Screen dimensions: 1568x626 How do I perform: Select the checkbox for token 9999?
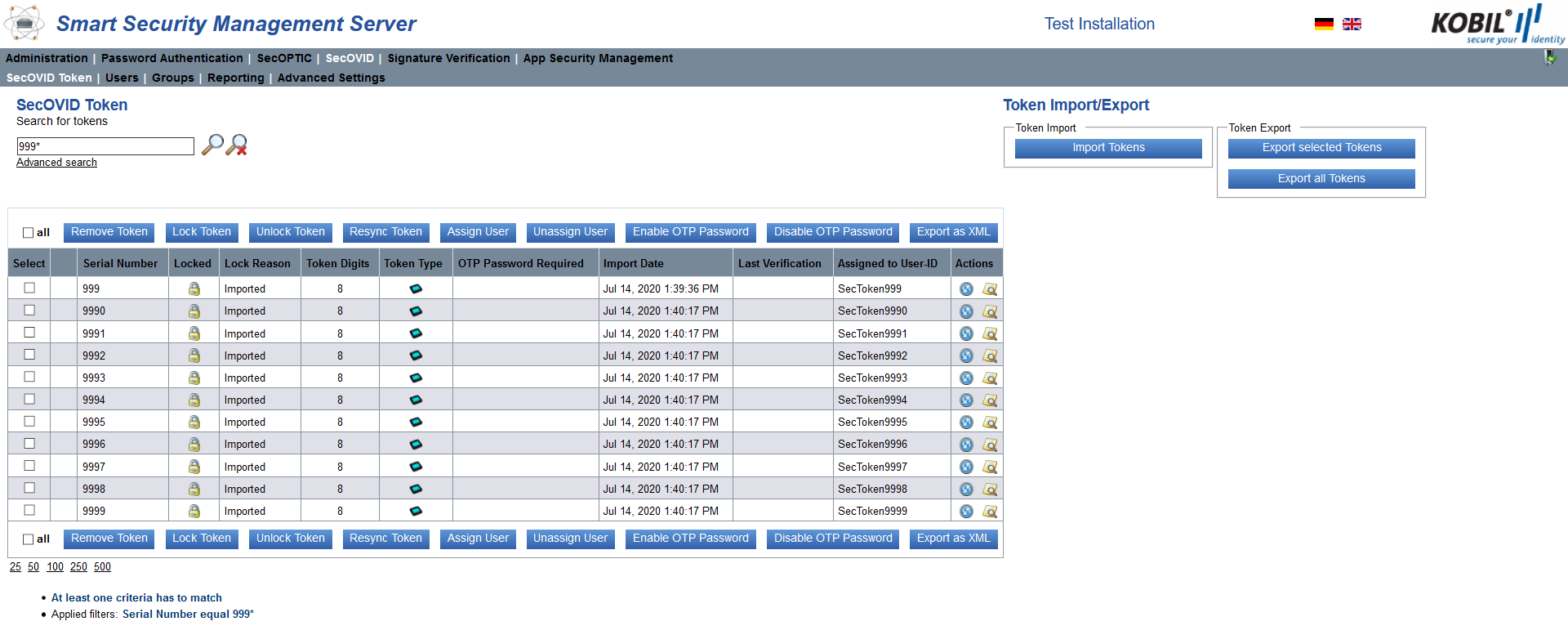[x=29, y=510]
